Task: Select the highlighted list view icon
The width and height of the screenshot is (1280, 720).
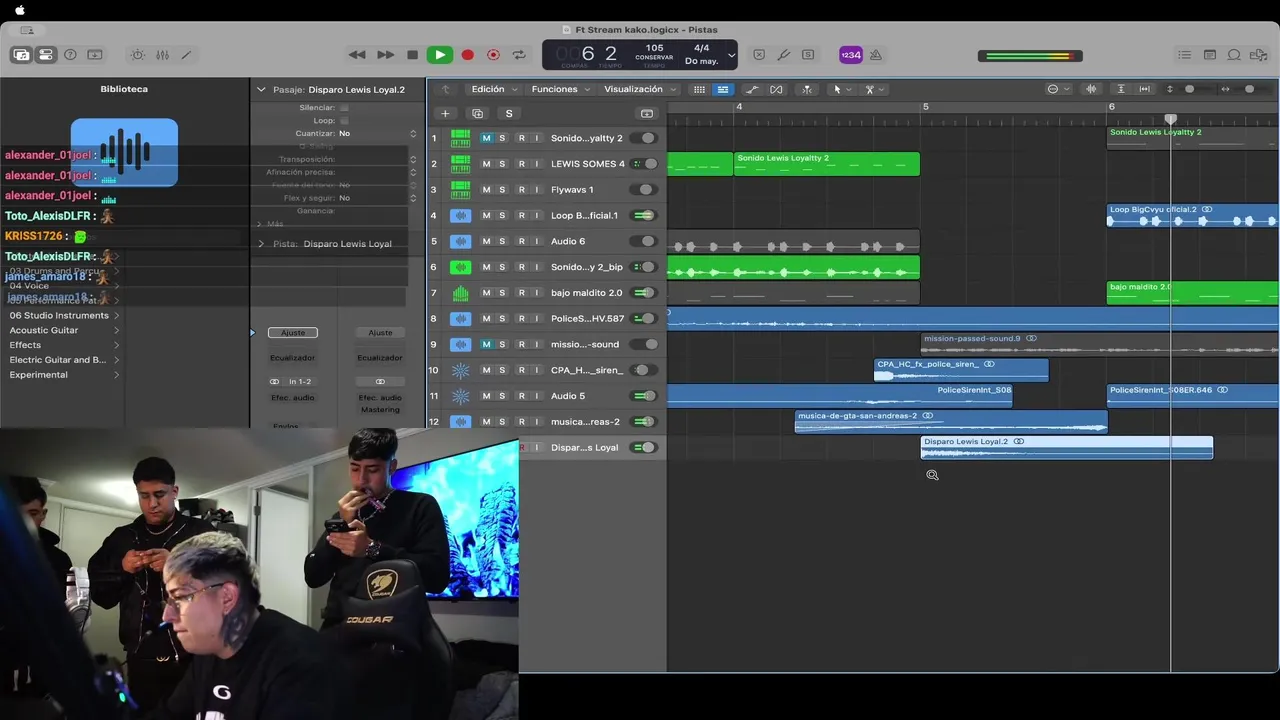Action: [x=722, y=89]
